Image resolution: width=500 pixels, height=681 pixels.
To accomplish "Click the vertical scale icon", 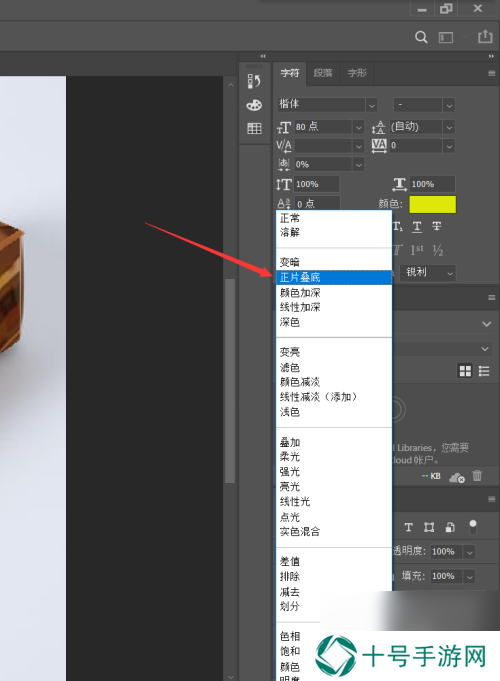I will pyautogui.click(x=284, y=184).
